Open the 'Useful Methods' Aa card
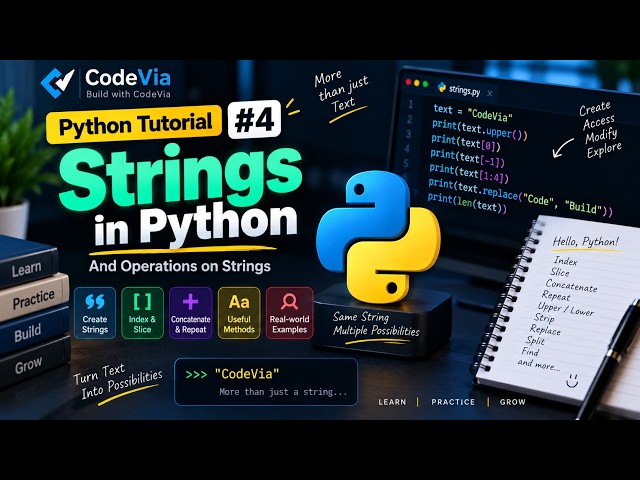The height and width of the screenshot is (480, 640). click(x=239, y=313)
